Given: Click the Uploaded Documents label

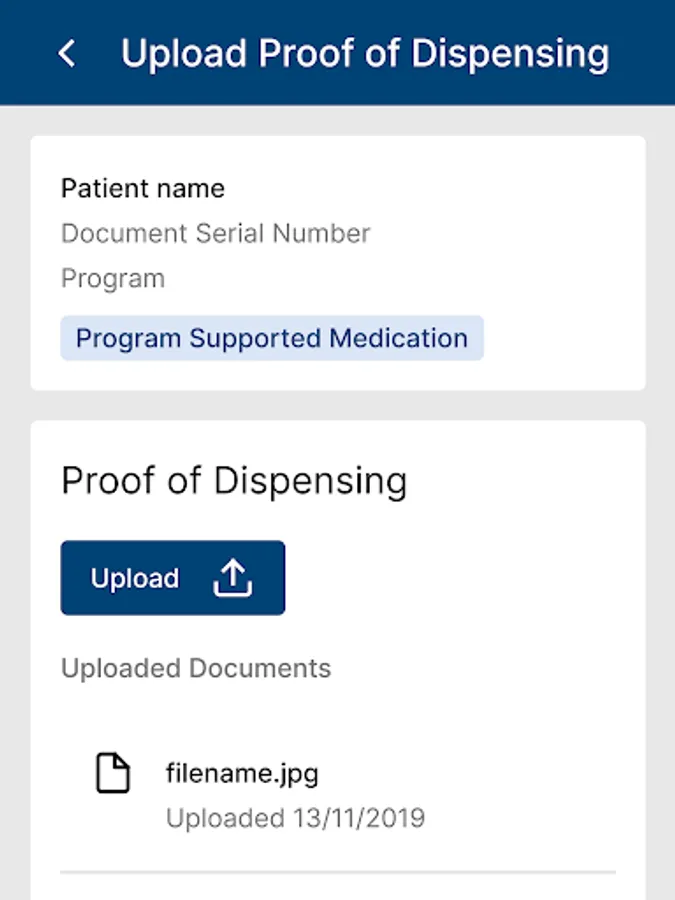Looking at the screenshot, I should 196,668.
